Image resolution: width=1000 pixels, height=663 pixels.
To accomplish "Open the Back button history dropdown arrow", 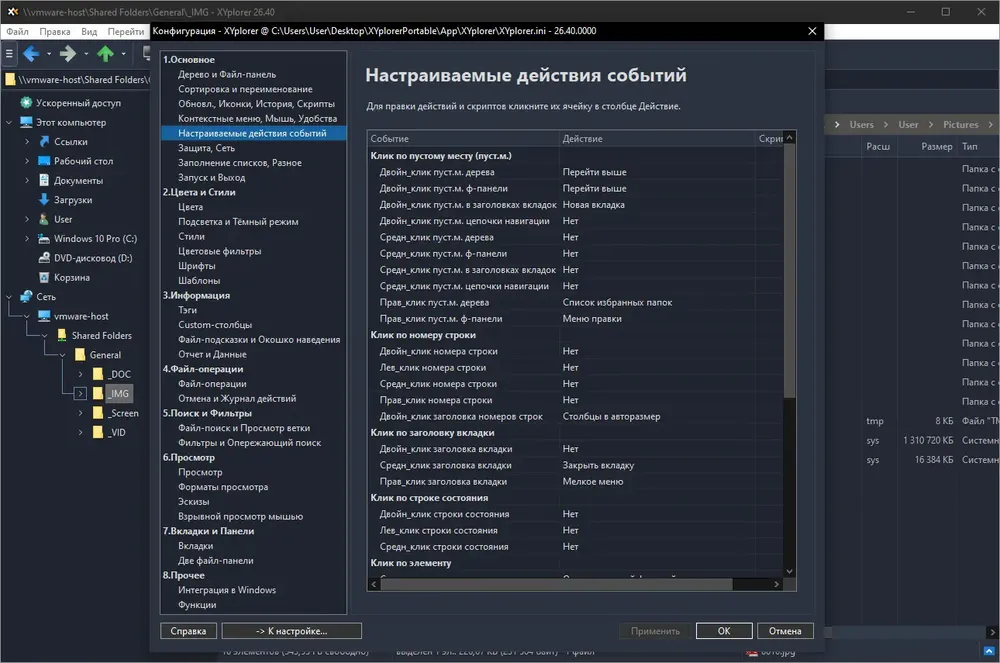I will coord(49,54).
